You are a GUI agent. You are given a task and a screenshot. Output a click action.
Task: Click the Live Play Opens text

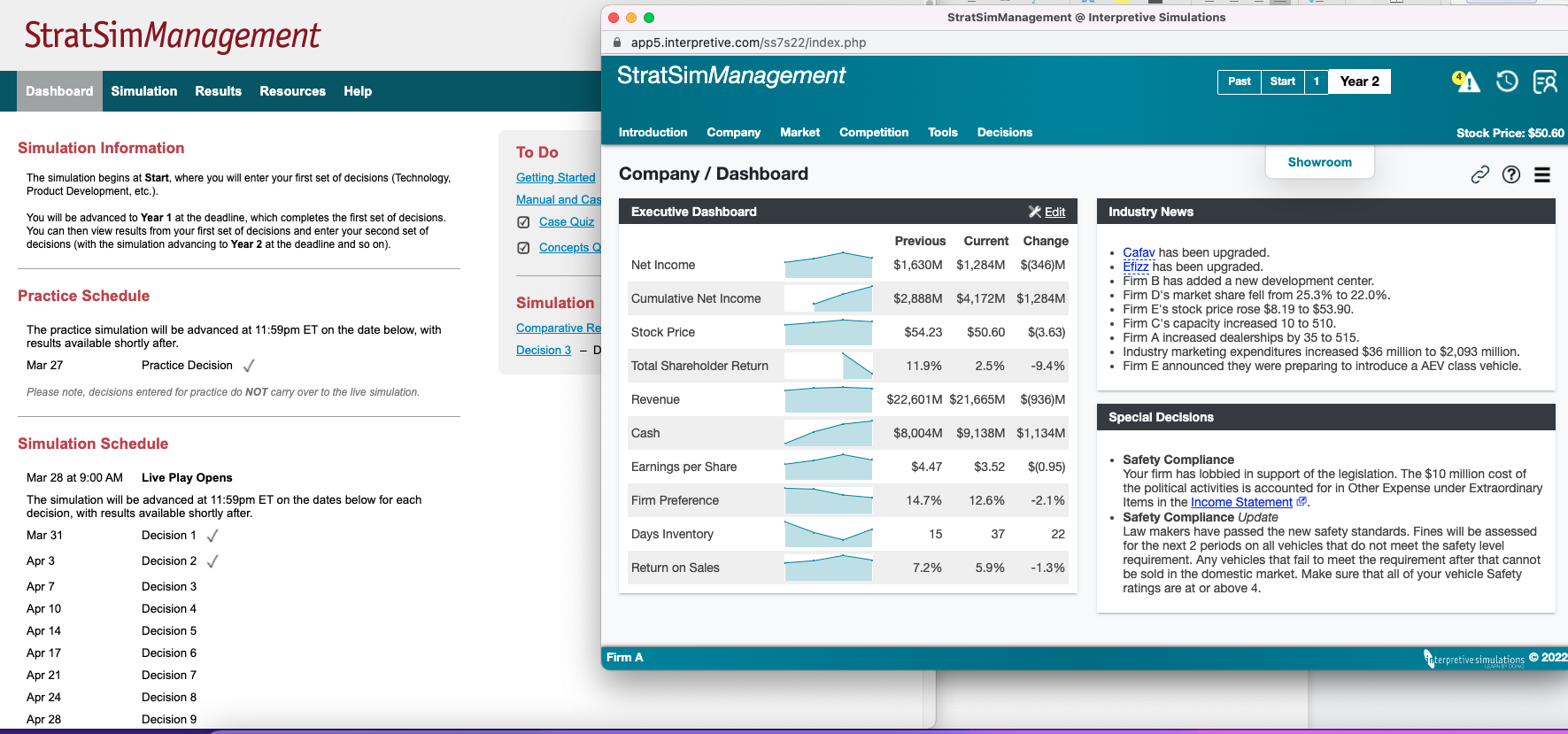coord(187,477)
